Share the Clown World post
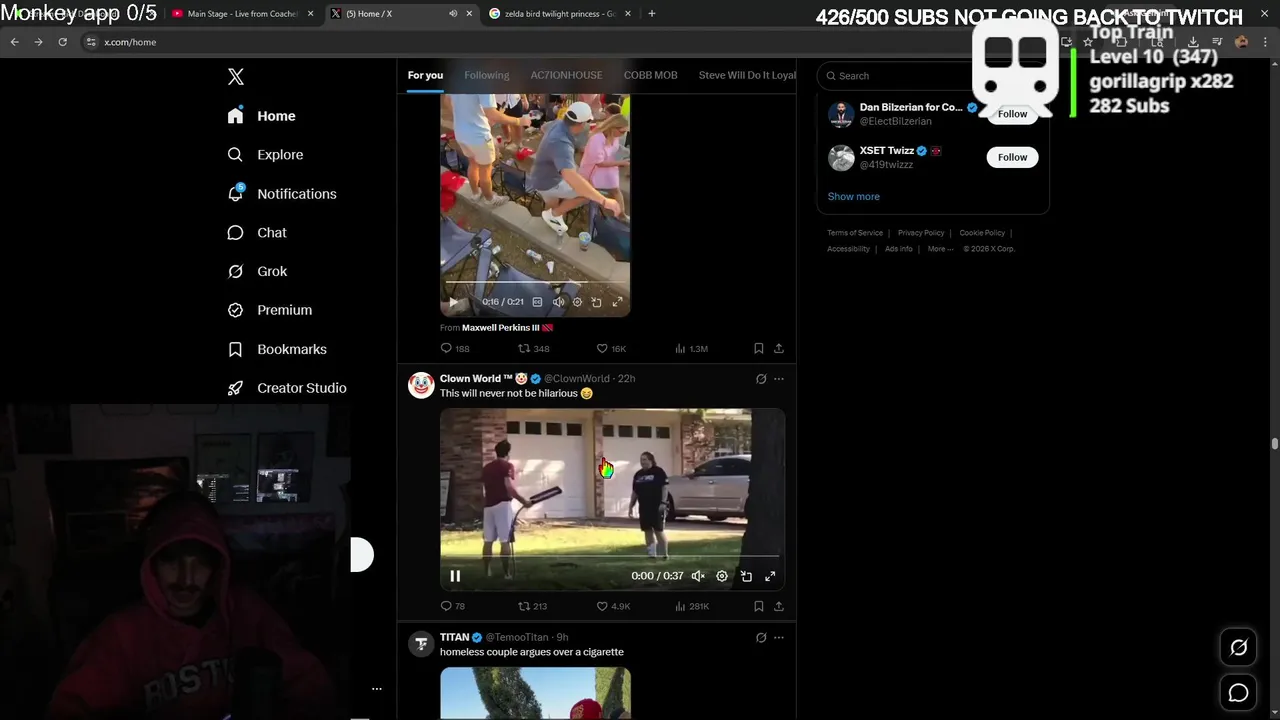1280x720 pixels. 779,606
